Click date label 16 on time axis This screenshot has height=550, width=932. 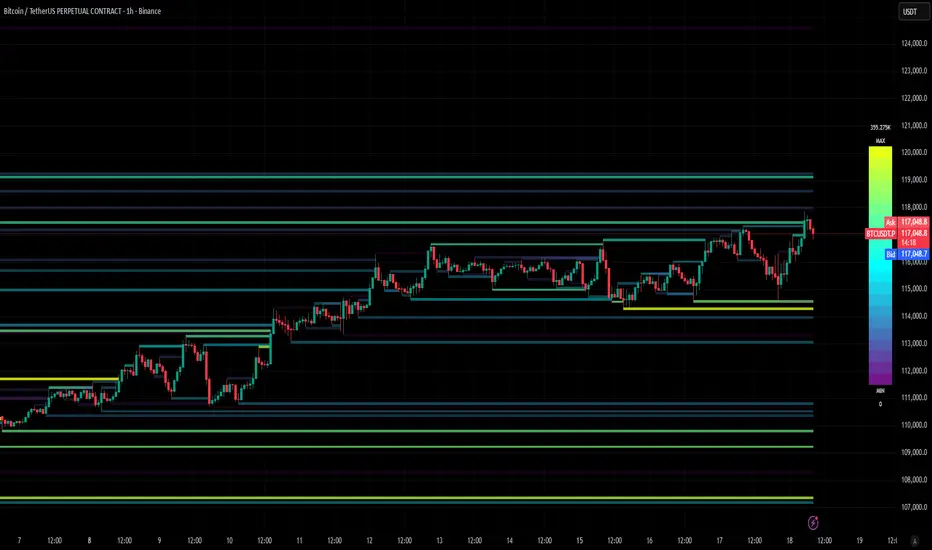click(x=650, y=540)
